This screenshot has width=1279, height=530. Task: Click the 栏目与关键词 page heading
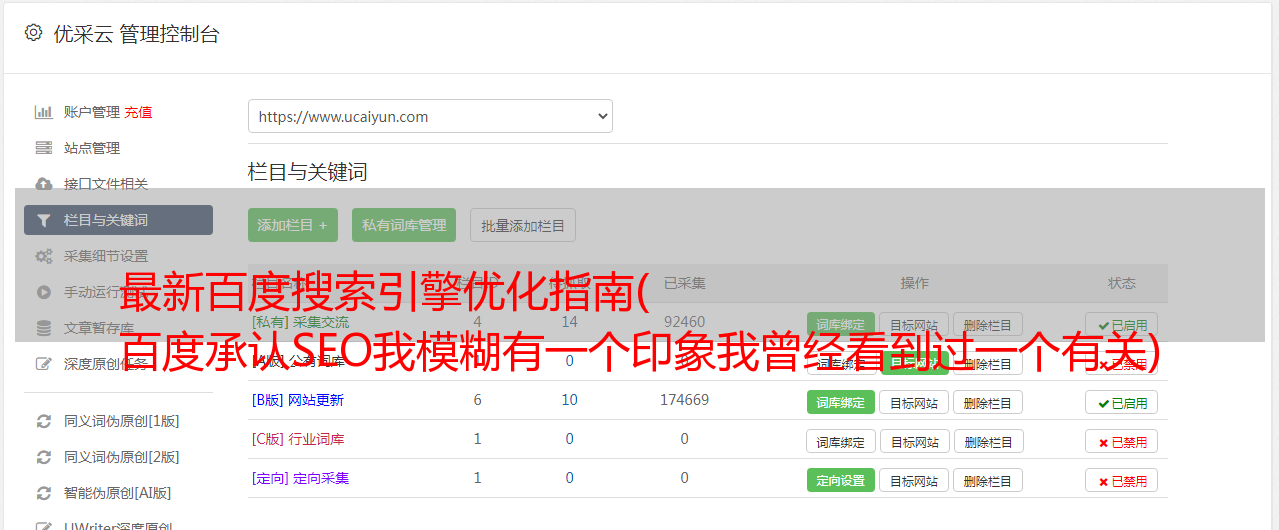pos(308,172)
